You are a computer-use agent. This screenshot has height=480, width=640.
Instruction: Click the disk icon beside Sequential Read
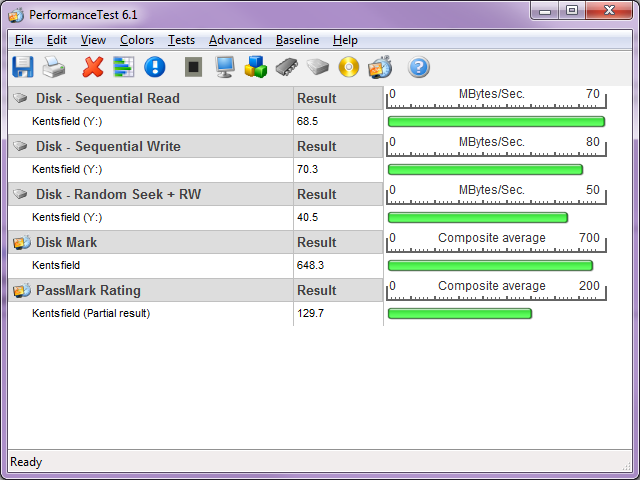(20, 98)
